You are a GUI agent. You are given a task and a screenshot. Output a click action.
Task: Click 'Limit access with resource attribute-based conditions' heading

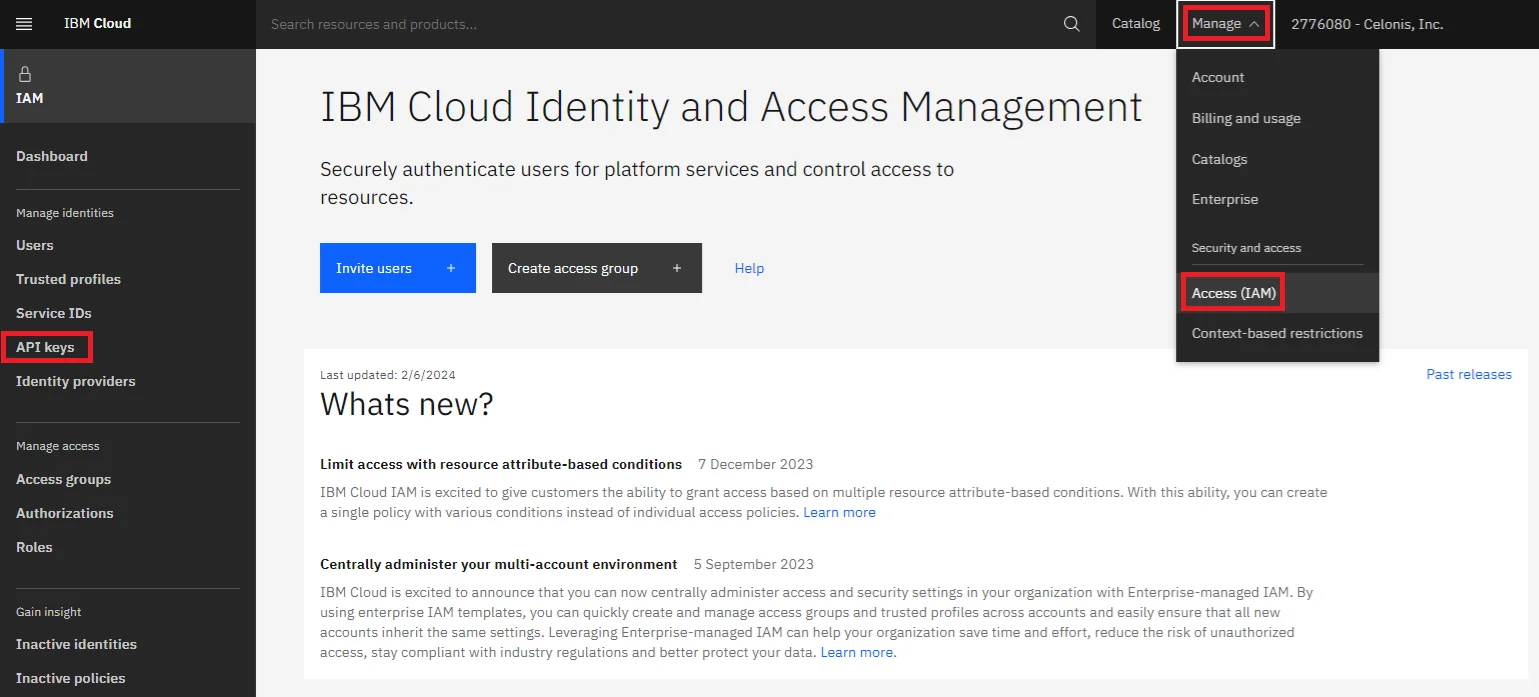501,464
